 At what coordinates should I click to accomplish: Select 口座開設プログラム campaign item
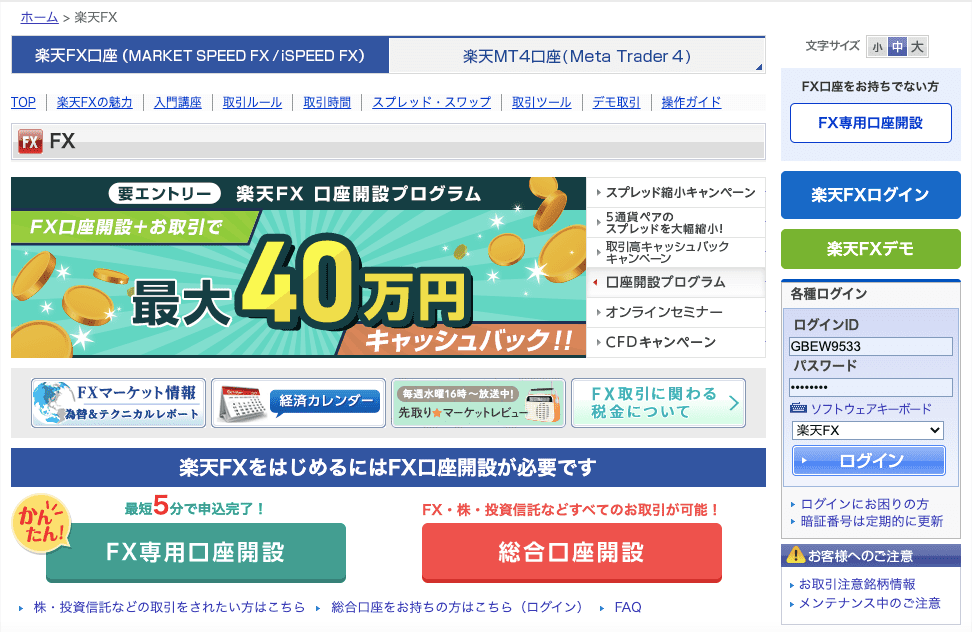(676, 283)
